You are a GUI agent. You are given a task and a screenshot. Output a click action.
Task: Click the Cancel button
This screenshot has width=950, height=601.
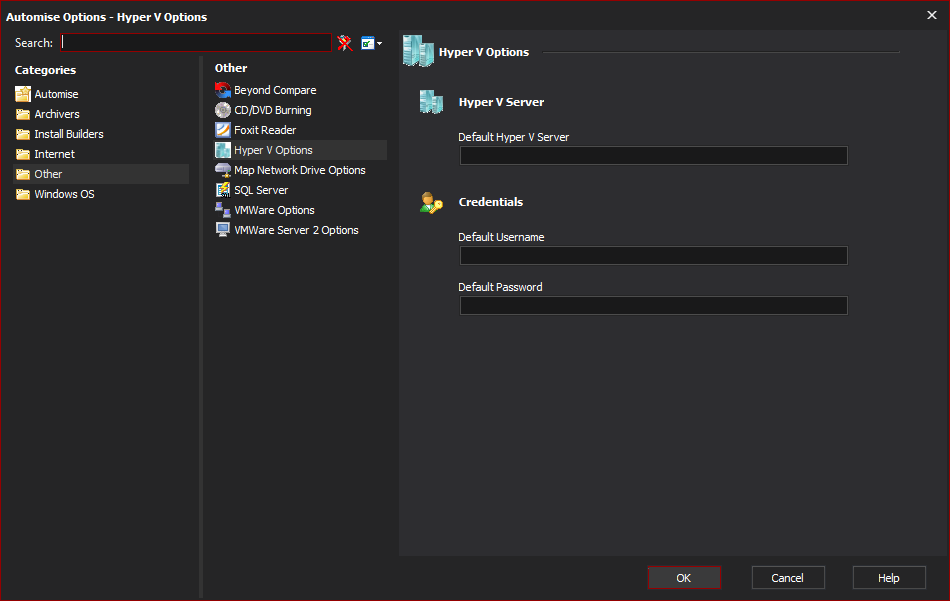pos(788,577)
